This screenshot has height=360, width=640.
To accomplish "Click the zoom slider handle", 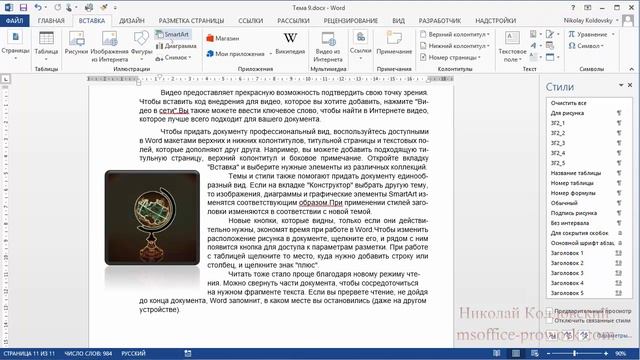I will pos(575,353).
